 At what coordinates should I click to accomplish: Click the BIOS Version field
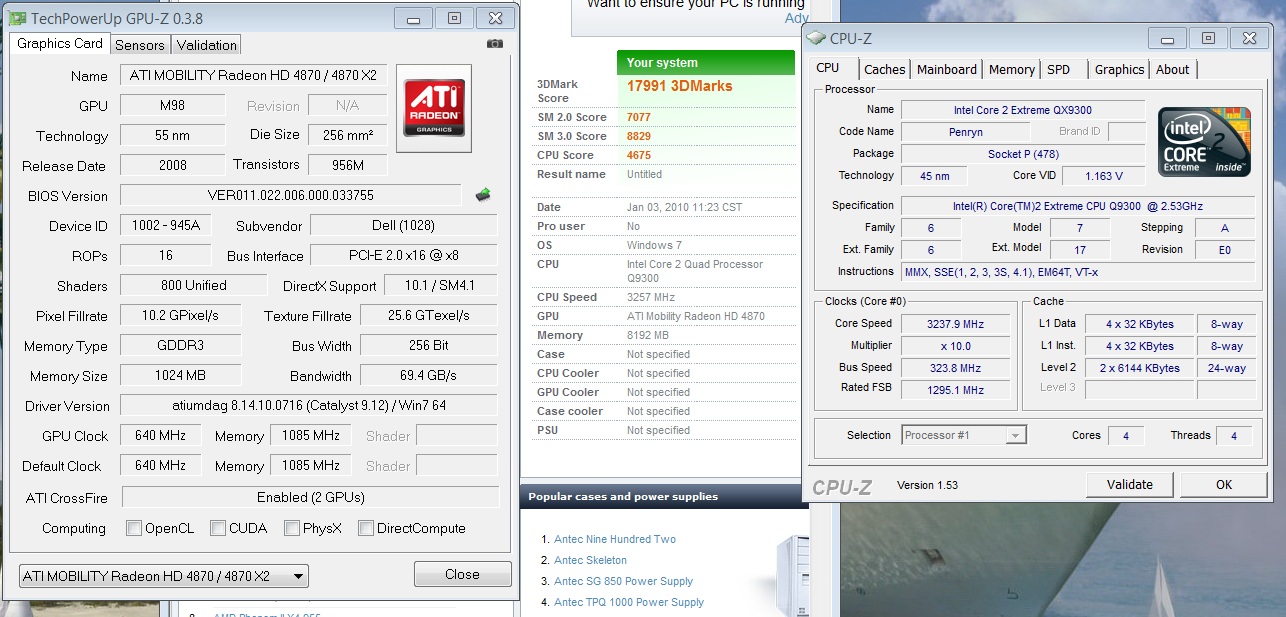[290, 195]
